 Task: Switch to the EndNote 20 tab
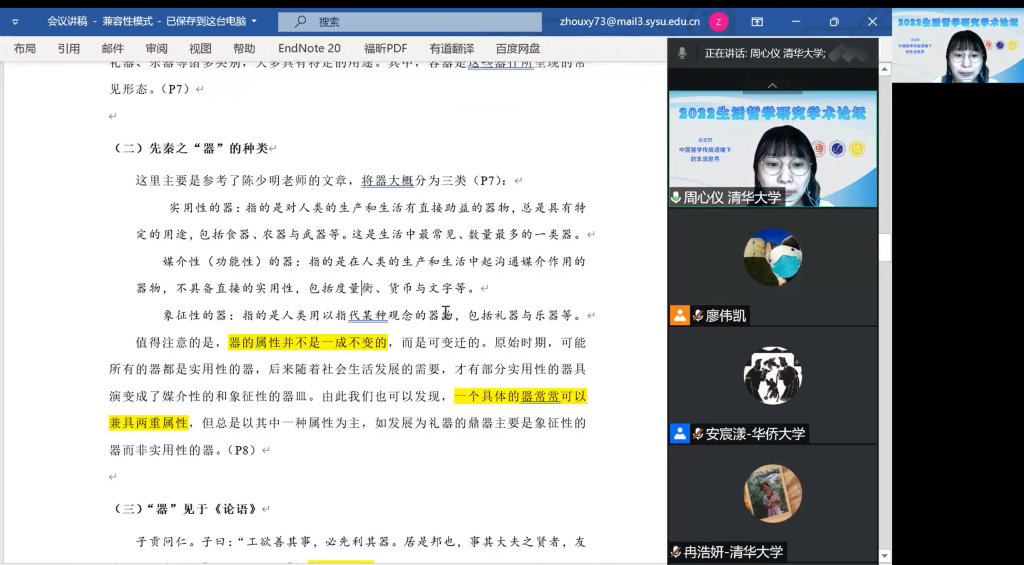tap(309, 48)
